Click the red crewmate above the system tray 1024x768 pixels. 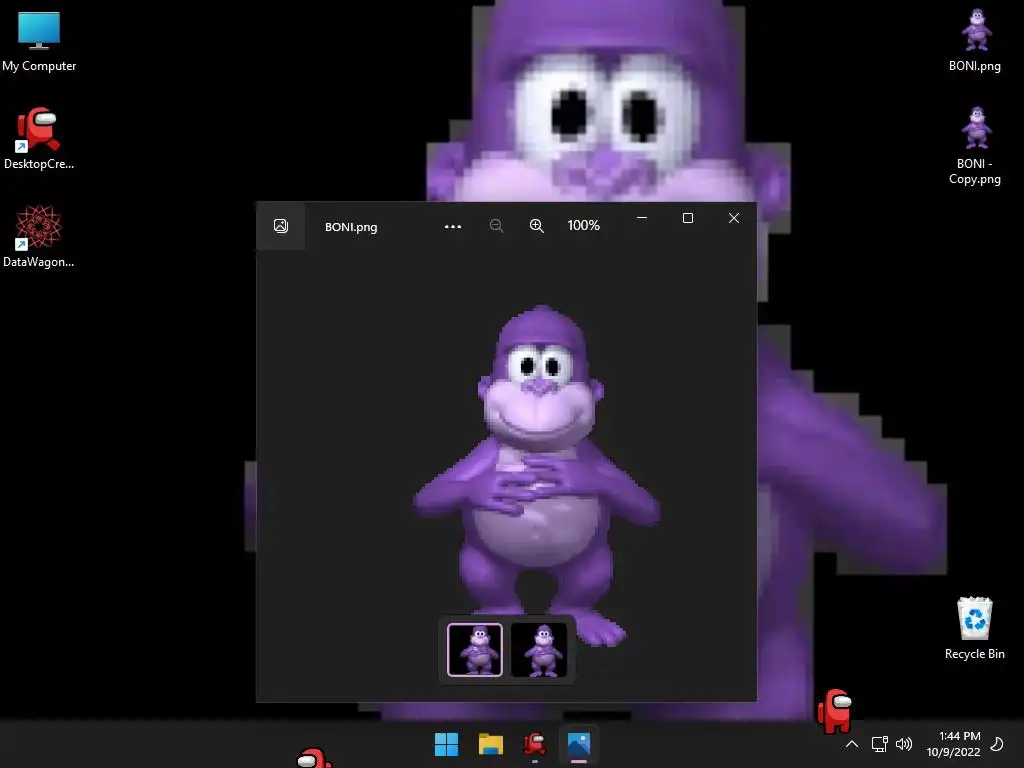[835, 711]
